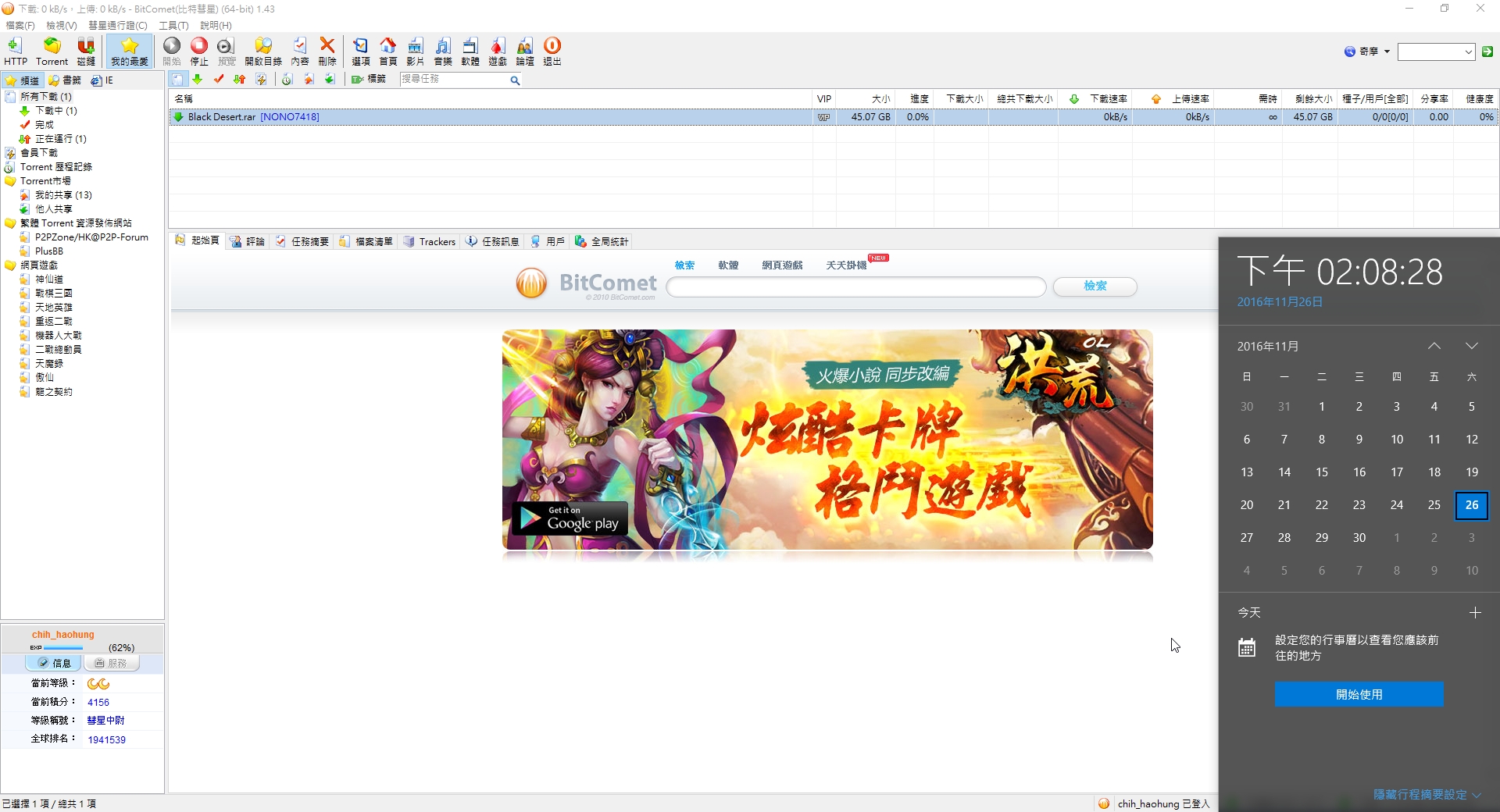Click the Google Play game banner
Image resolution: width=1500 pixels, height=812 pixels.
pyautogui.click(x=827, y=440)
